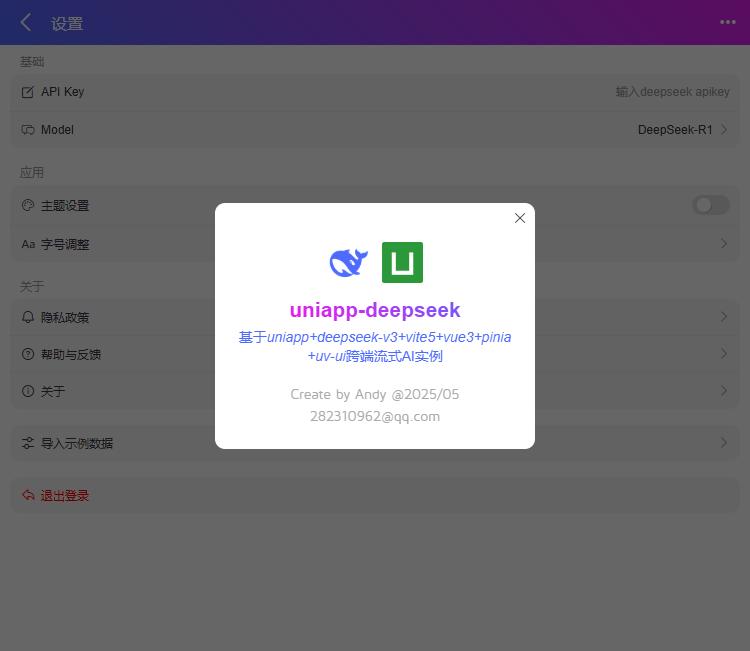Image resolution: width=750 pixels, height=651 pixels.
Task: Click the 基础 section header
Action: point(32,62)
